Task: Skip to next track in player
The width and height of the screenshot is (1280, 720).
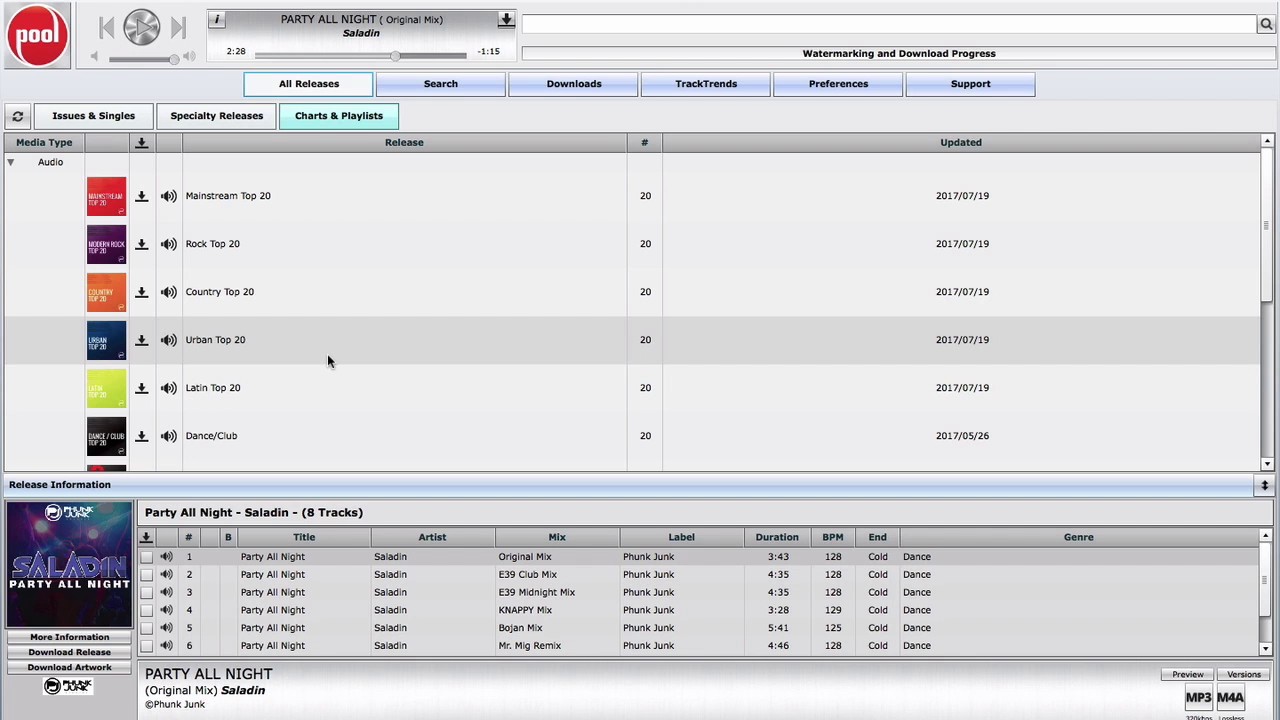Action: pos(178,28)
